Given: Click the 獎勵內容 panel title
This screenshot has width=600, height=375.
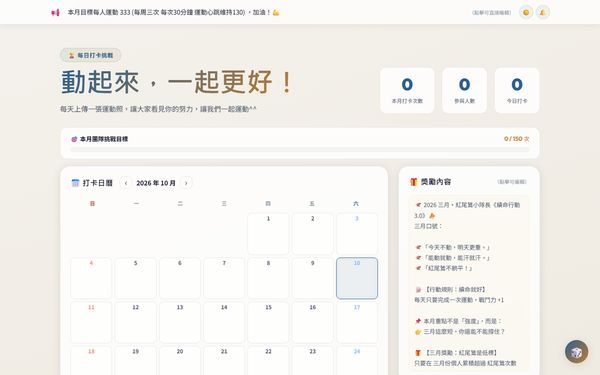Looking at the screenshot, I should [x=436, y=182].
